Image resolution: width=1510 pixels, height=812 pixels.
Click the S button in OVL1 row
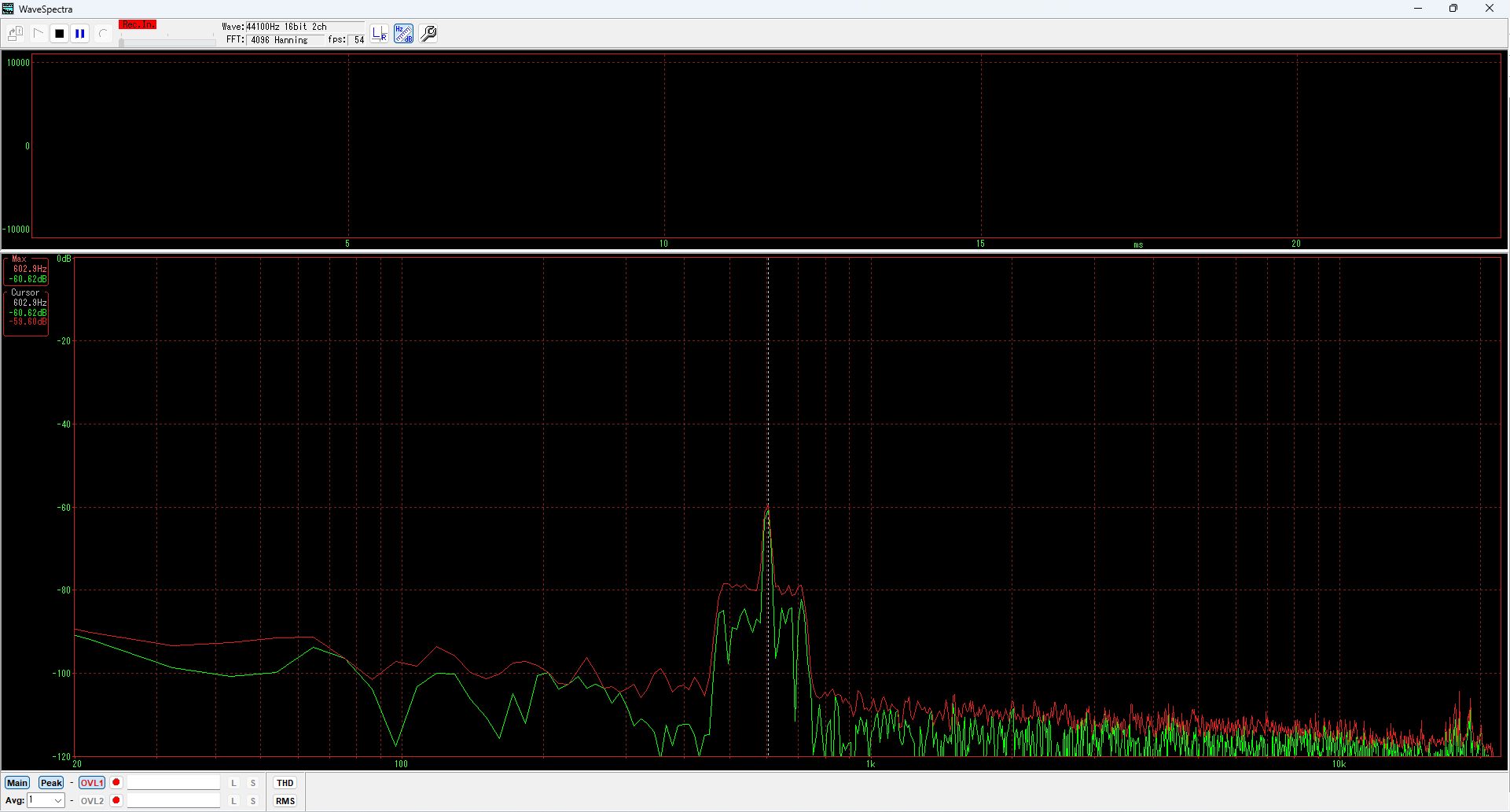pyautogui.click(x=253, y=783)
